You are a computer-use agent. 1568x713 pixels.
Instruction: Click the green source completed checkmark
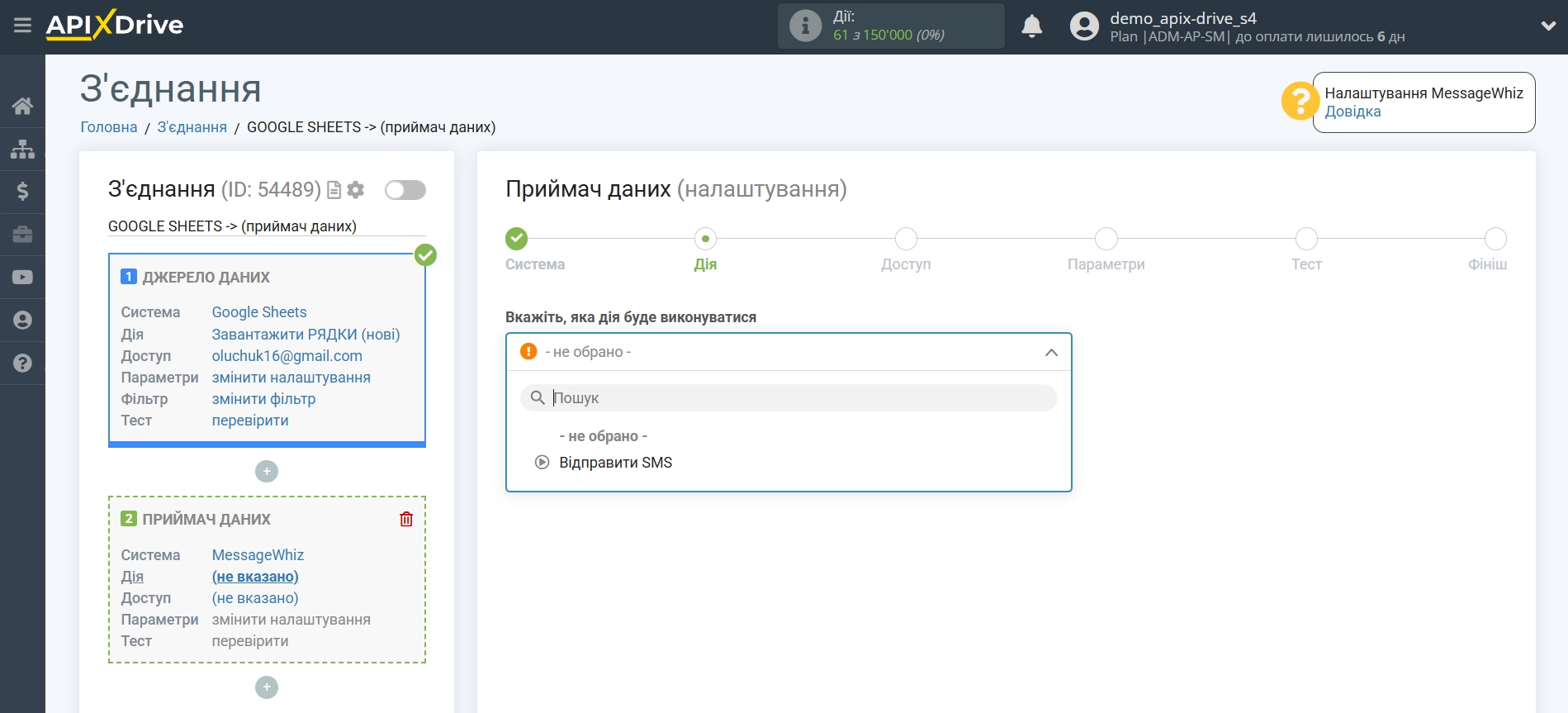click(x=425, y=254)
